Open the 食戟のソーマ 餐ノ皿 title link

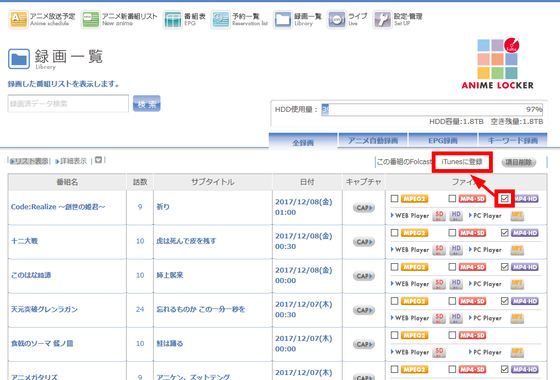point(42,343)
